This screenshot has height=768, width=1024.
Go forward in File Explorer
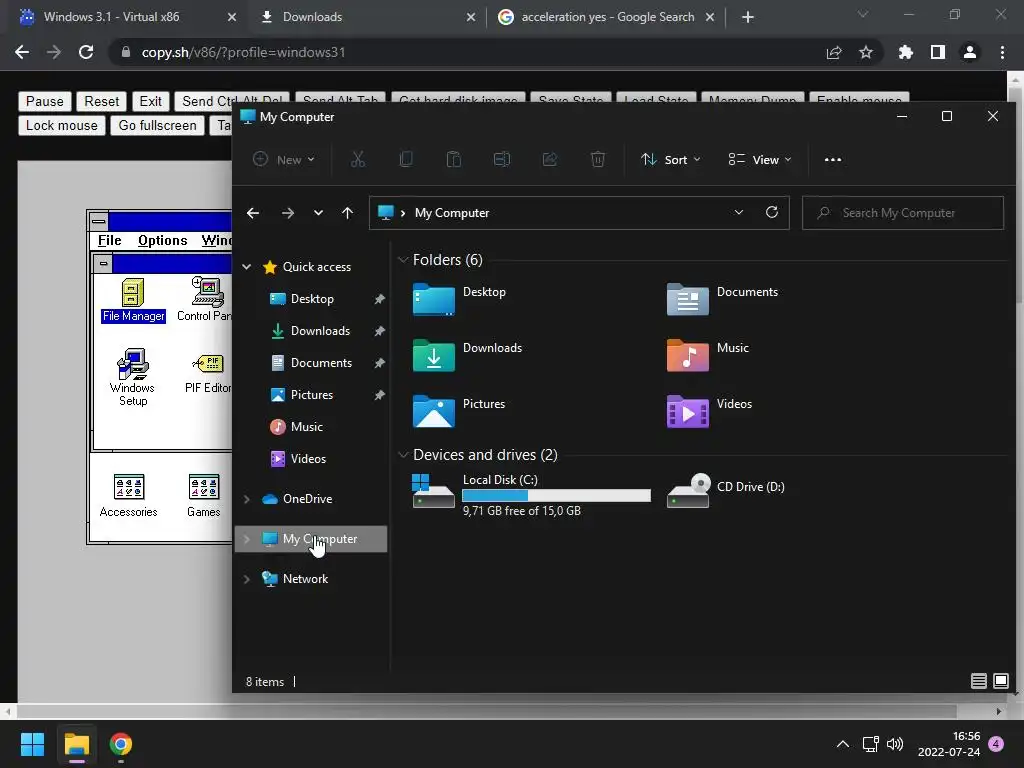tap(287, 213)
